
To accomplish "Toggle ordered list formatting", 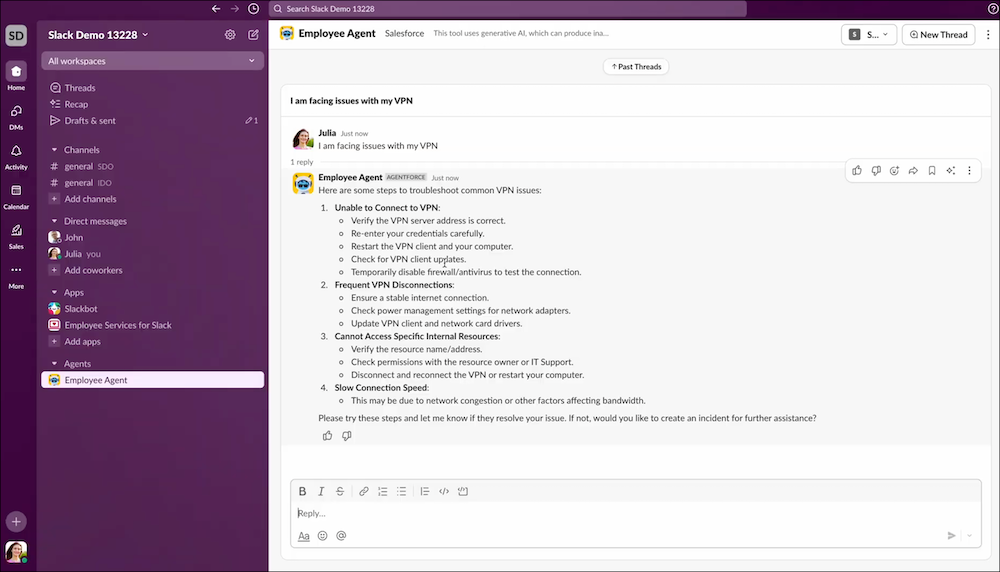I will [x=383, y=492].
